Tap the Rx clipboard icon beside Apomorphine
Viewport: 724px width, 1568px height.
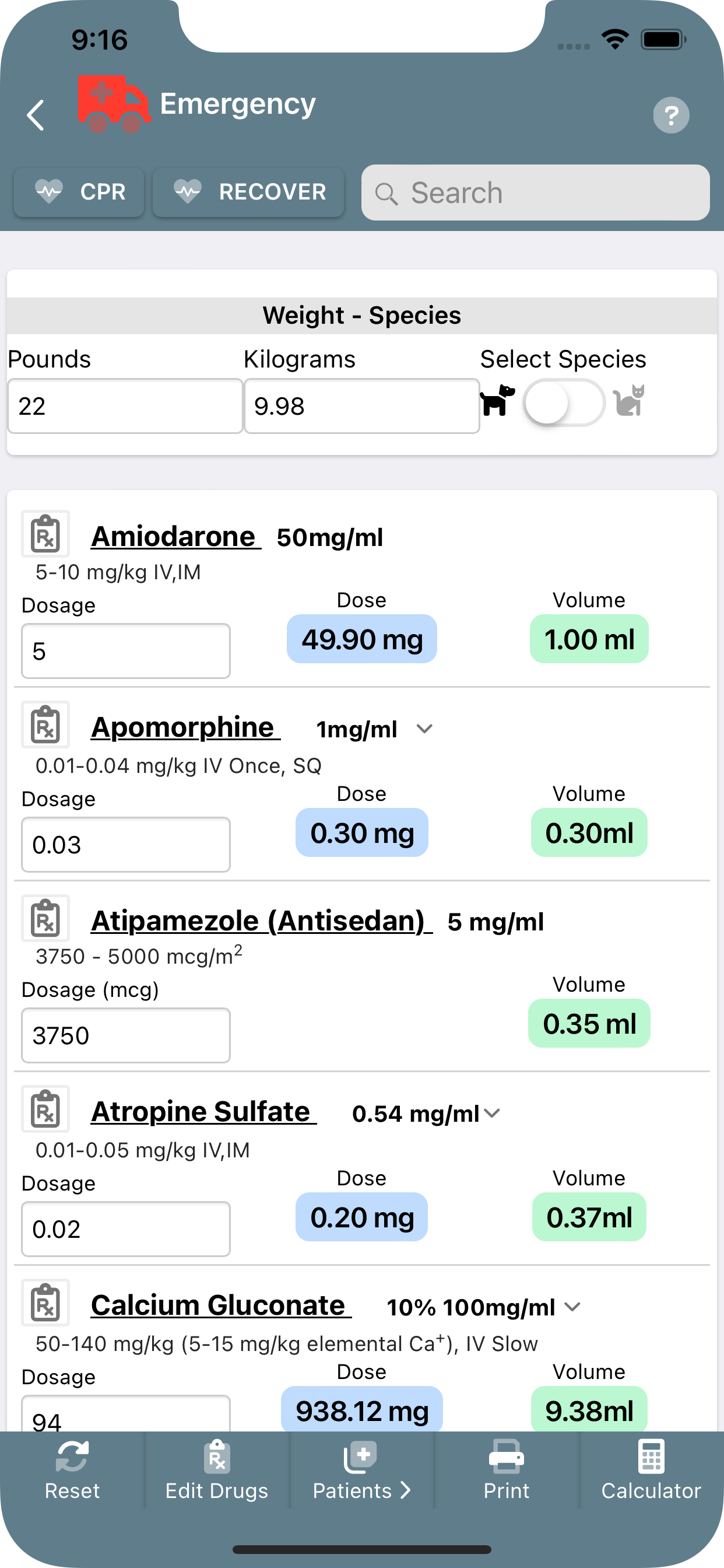pyautogui.click(x=45, y=725)
